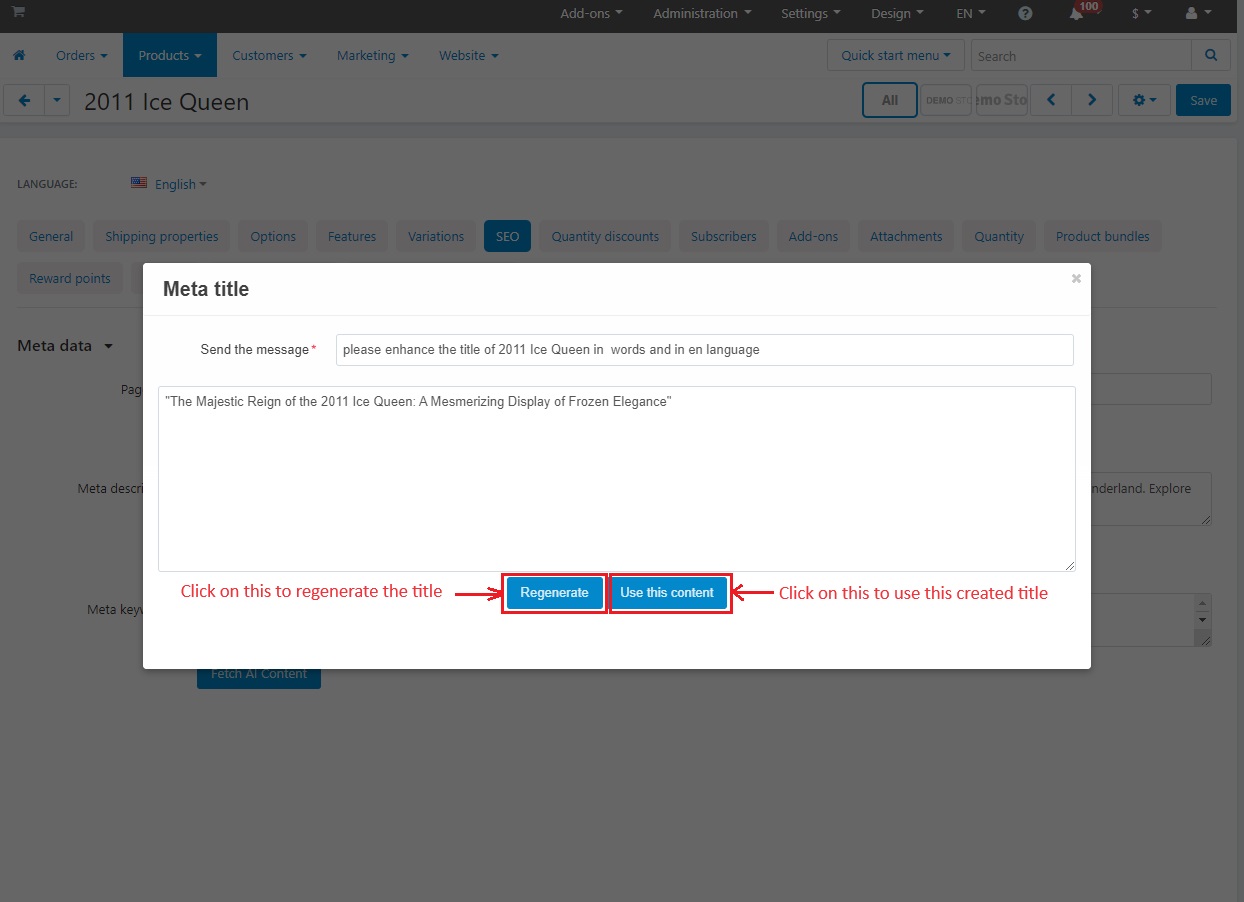The width and height of the screenshot is (1244, 902).
Task: Click the US flag language icon
Action: pyautogui.click(x=139, y=183)
